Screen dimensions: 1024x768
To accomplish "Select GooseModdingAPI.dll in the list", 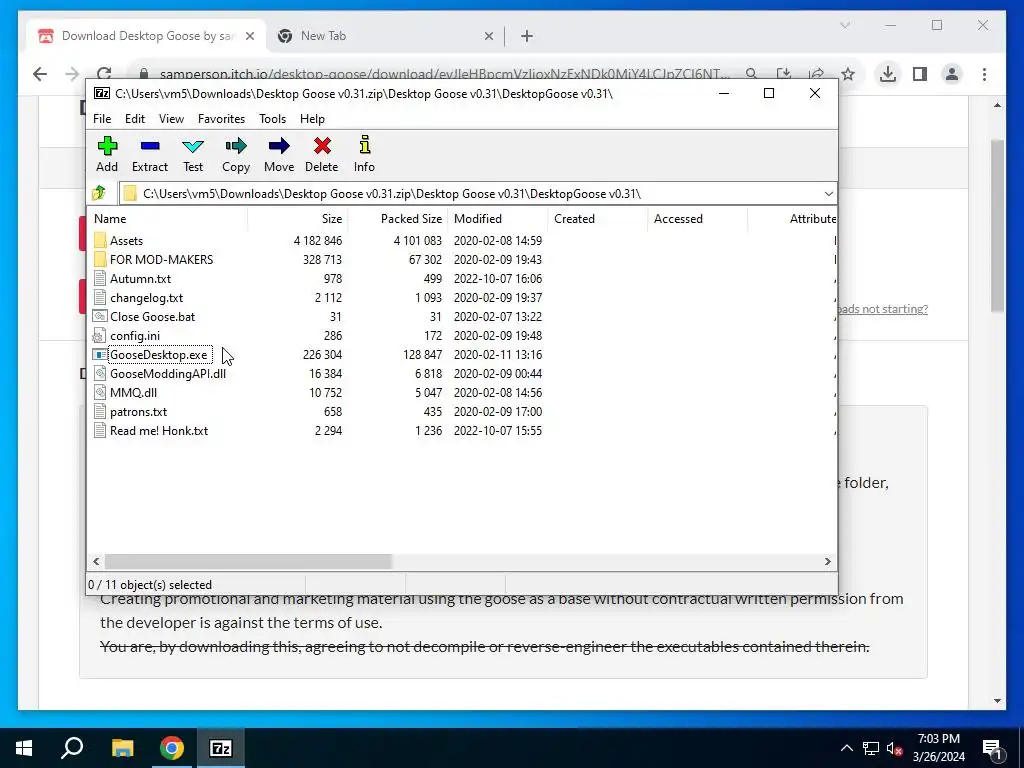I will (x=168, y=374).
